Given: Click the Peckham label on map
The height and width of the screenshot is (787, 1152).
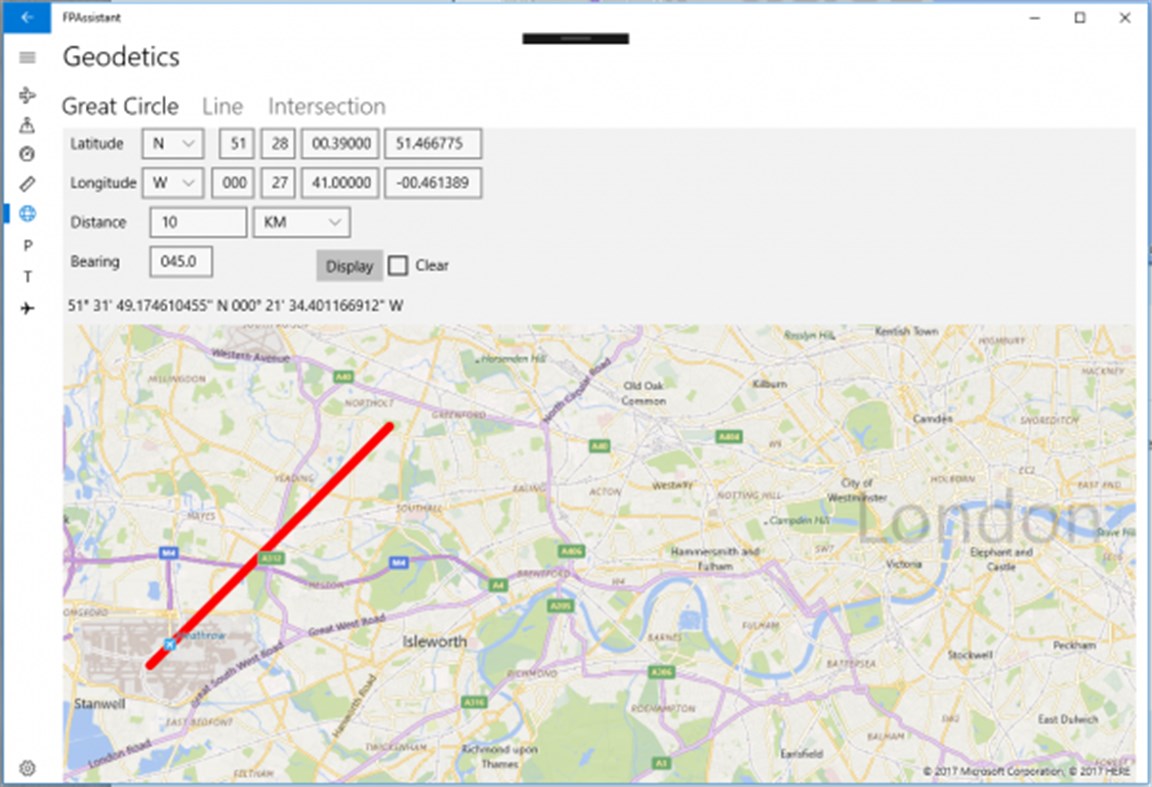Looking at the screenshot, I should (1074, 645).
